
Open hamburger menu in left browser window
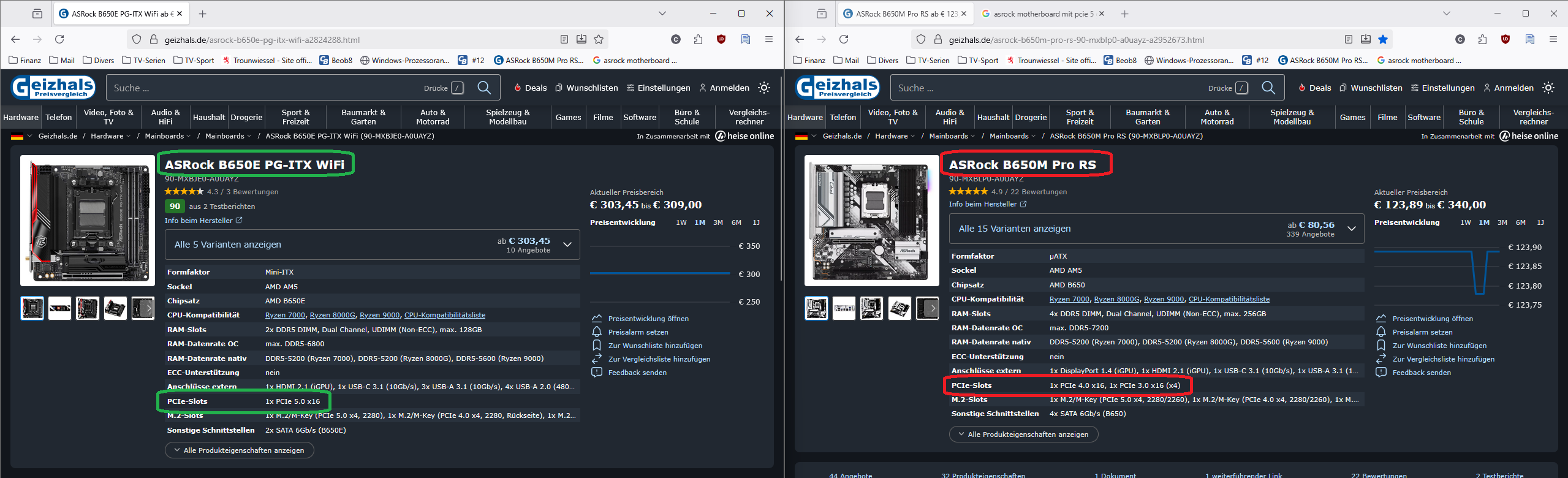(768, 39)
